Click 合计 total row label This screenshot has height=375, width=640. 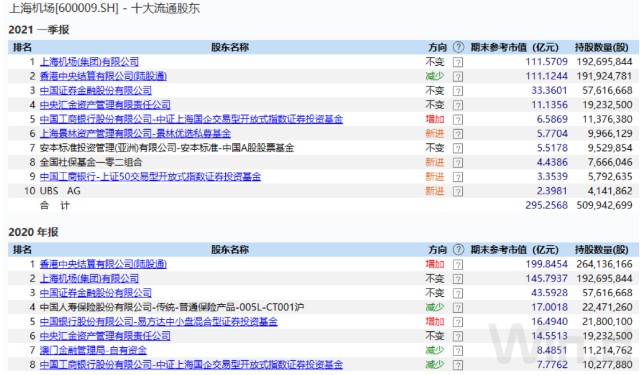click(x=55, y=205)
